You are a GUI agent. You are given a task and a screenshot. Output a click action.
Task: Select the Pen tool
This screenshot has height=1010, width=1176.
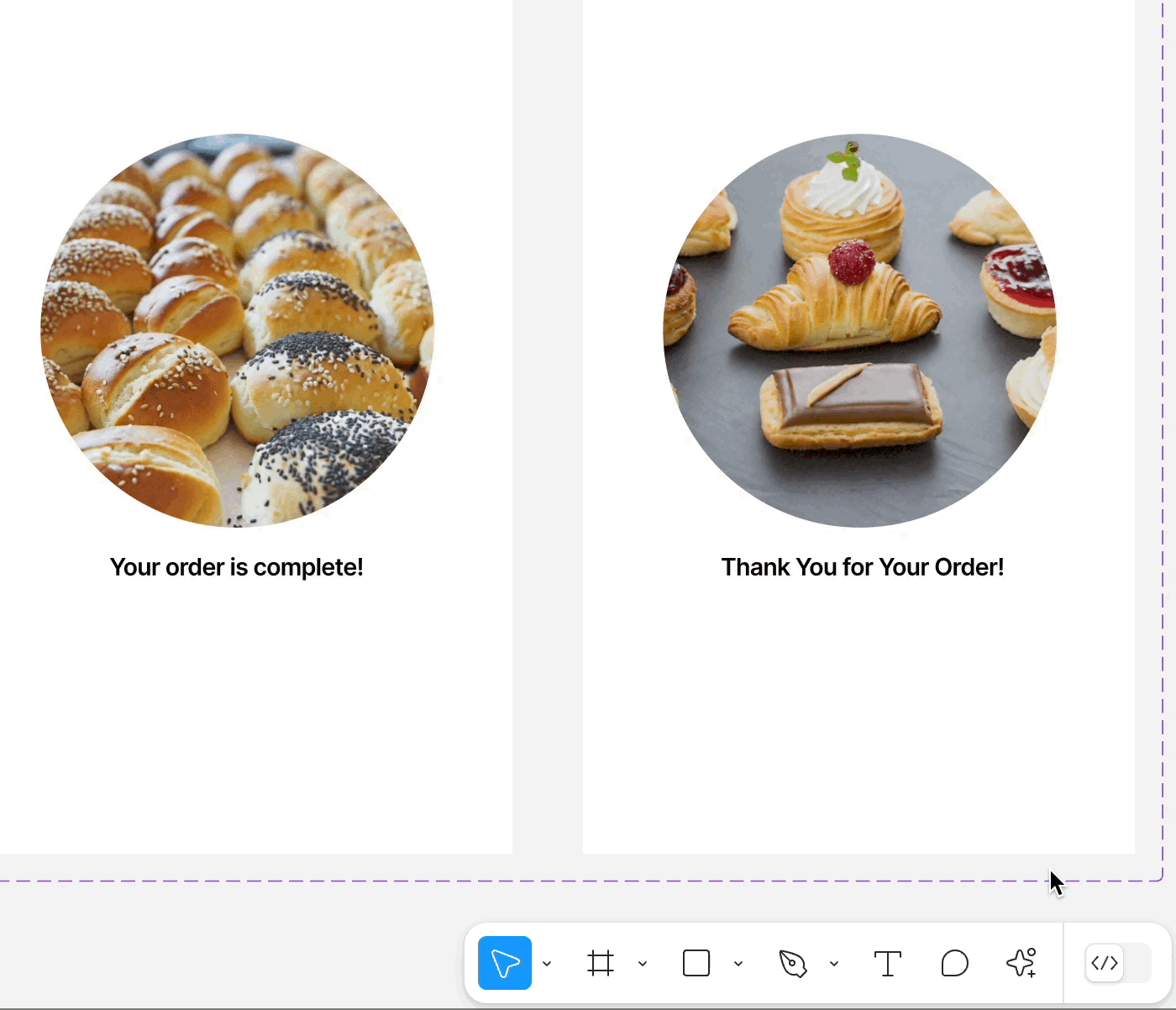click(792, 963)
